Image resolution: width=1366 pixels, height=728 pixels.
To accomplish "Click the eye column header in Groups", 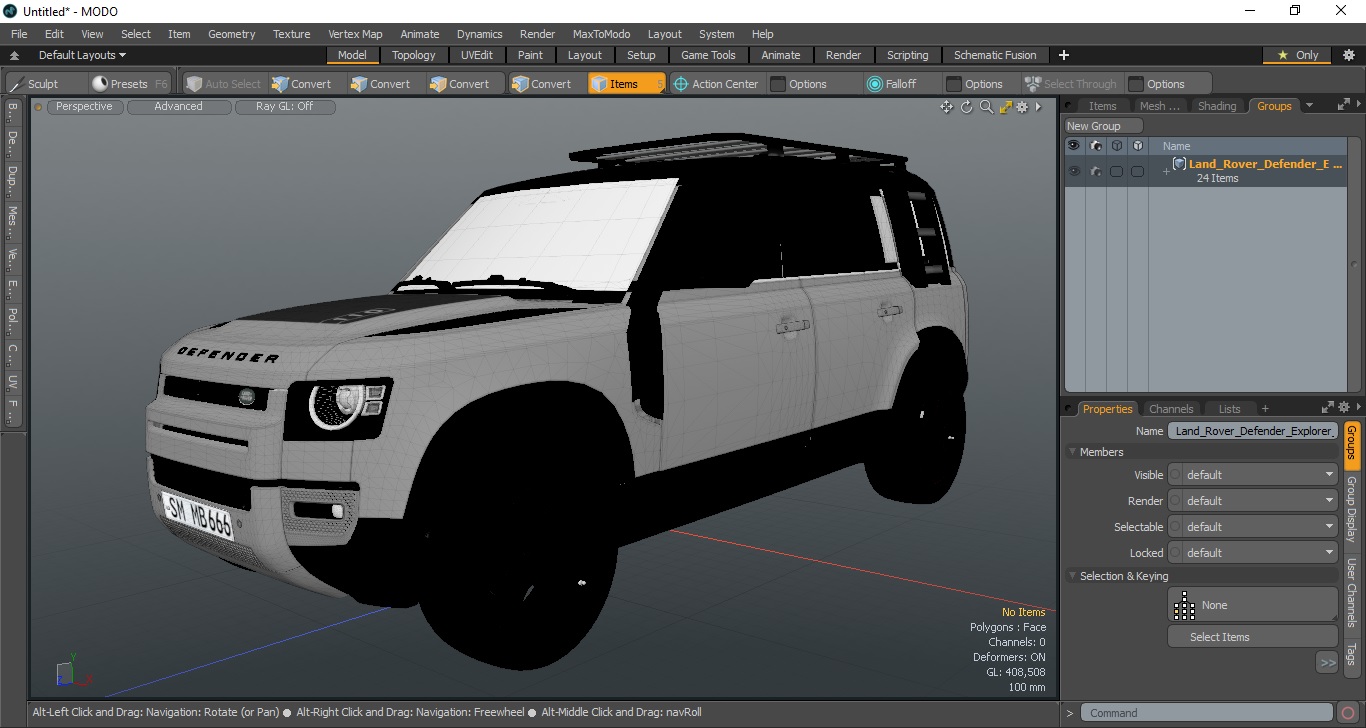I will tap(1074, 146).
